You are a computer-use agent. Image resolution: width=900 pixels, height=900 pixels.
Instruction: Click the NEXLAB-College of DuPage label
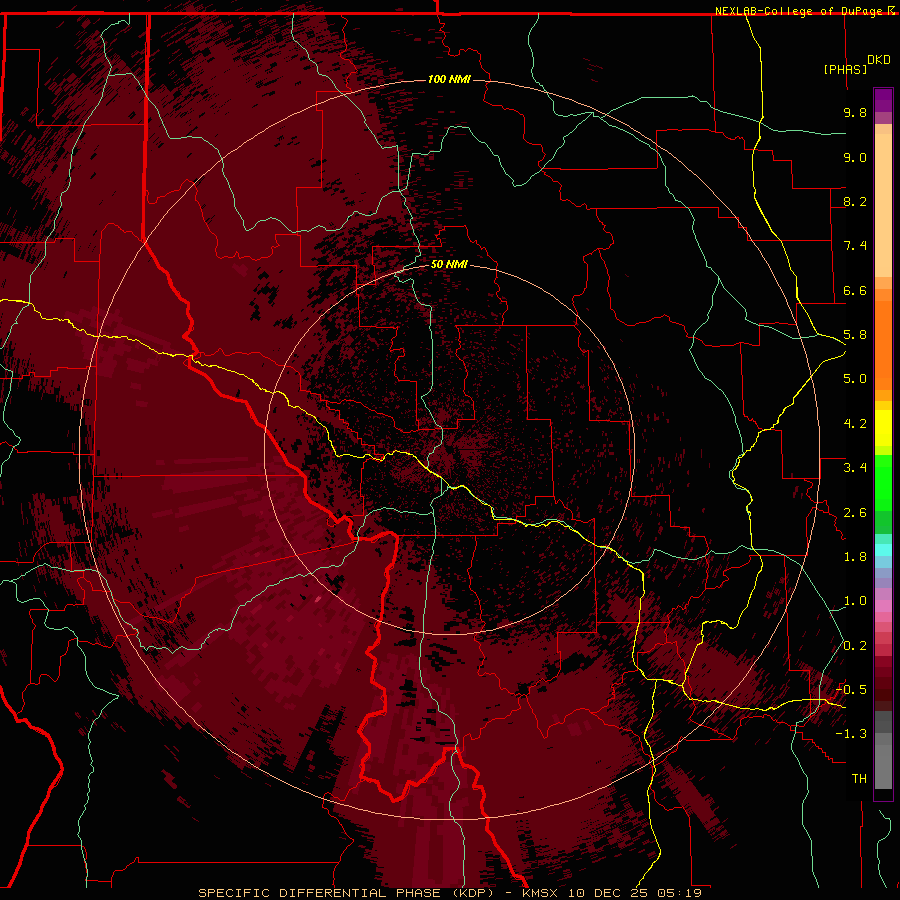click(800, 11)
